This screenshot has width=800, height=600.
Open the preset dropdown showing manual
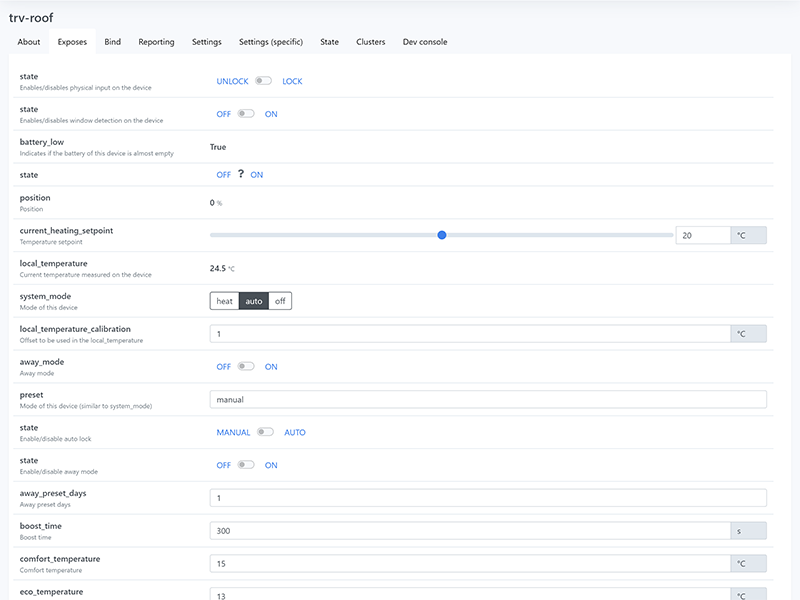coord(488,399)
